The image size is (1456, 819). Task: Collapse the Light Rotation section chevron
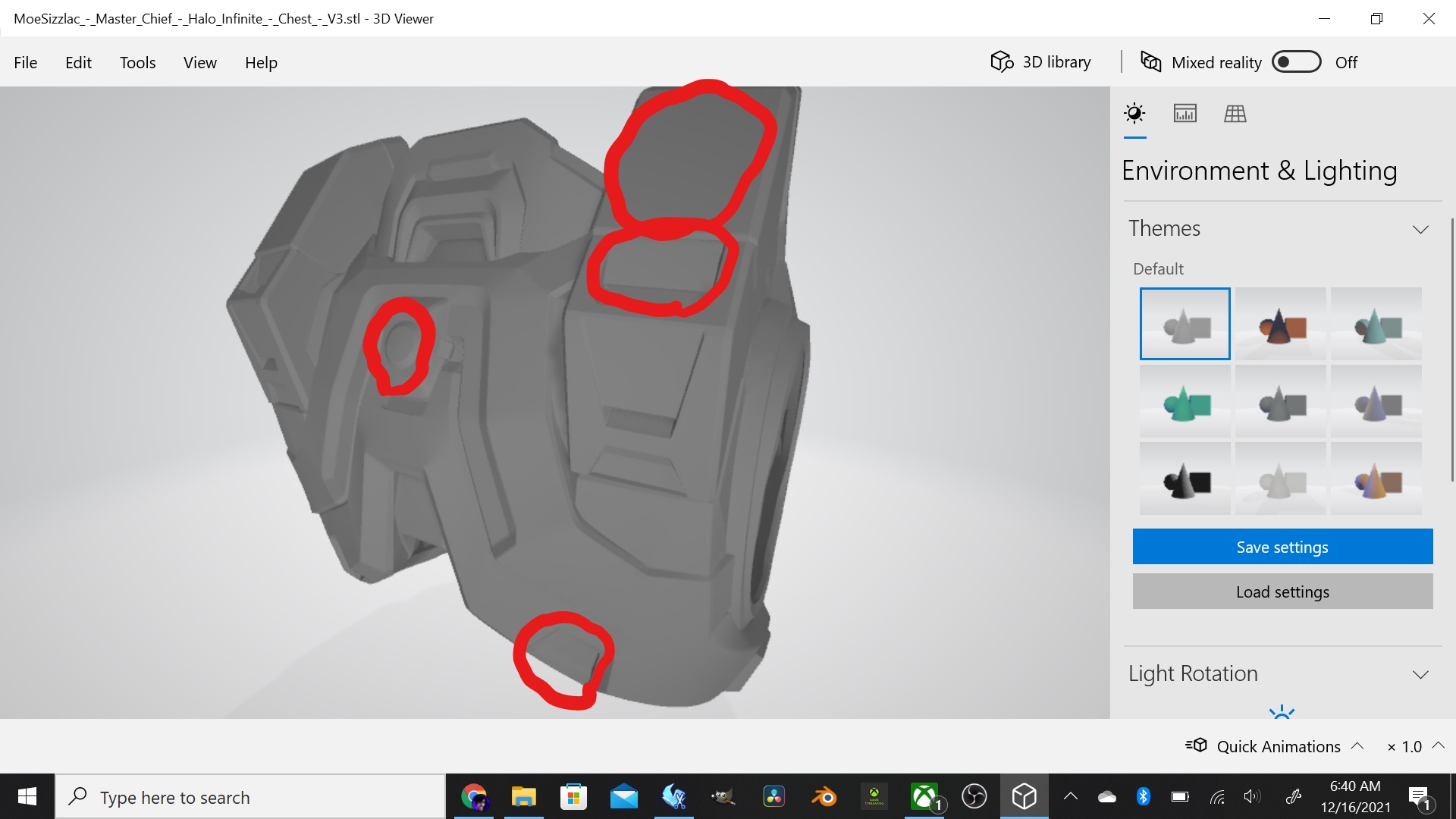click(1420, 674)
